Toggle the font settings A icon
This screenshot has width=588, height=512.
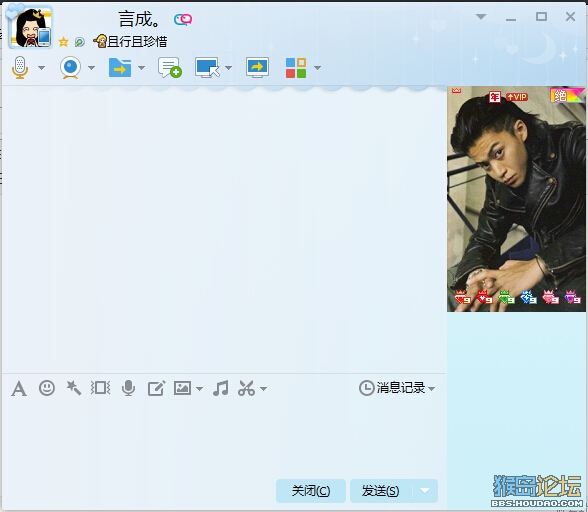pos(19,388)
